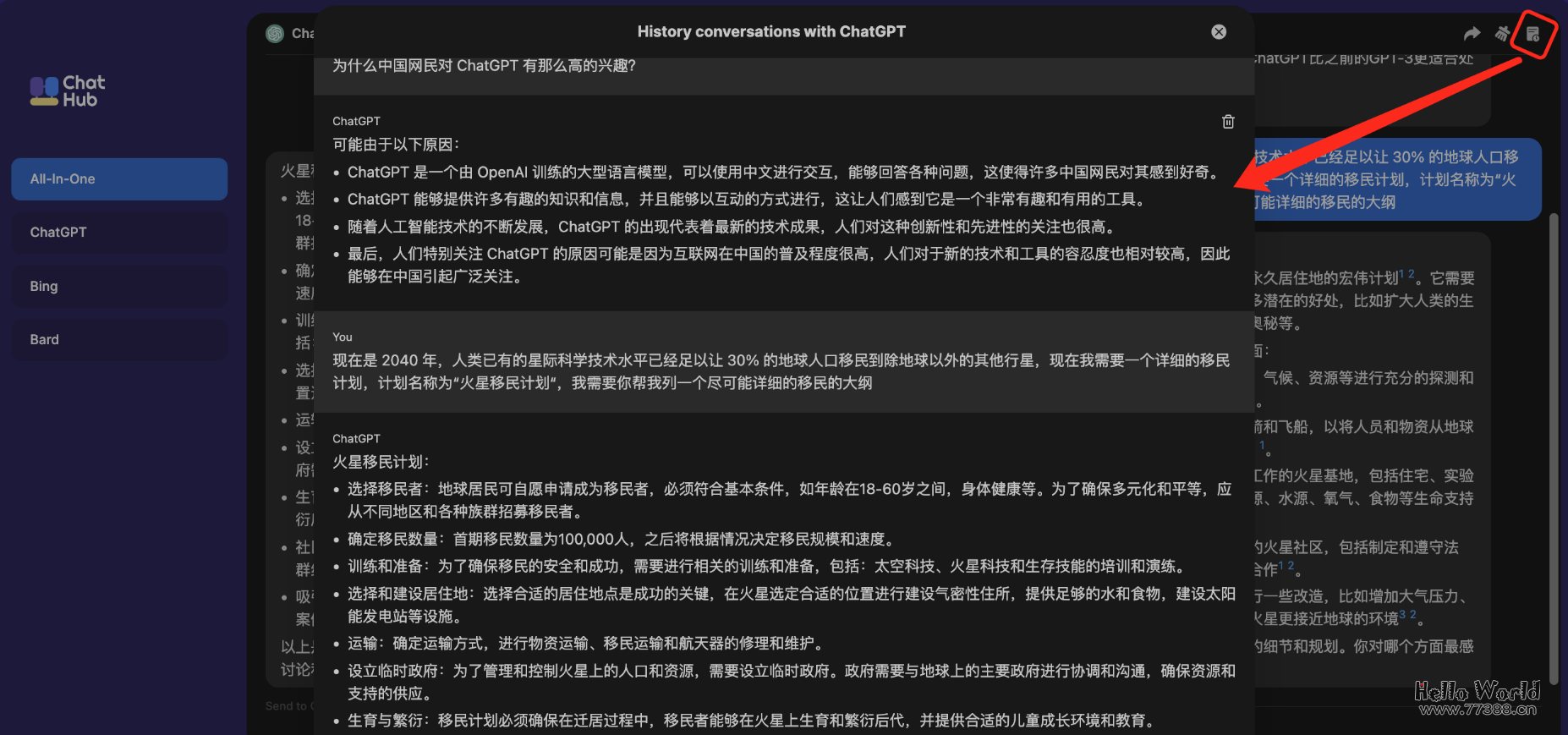Screen dimensions: 1568x735
Task: Click the bullet starting '运输: 确定运输方式'
Action: pyautogui.click(x=586, y=644)
